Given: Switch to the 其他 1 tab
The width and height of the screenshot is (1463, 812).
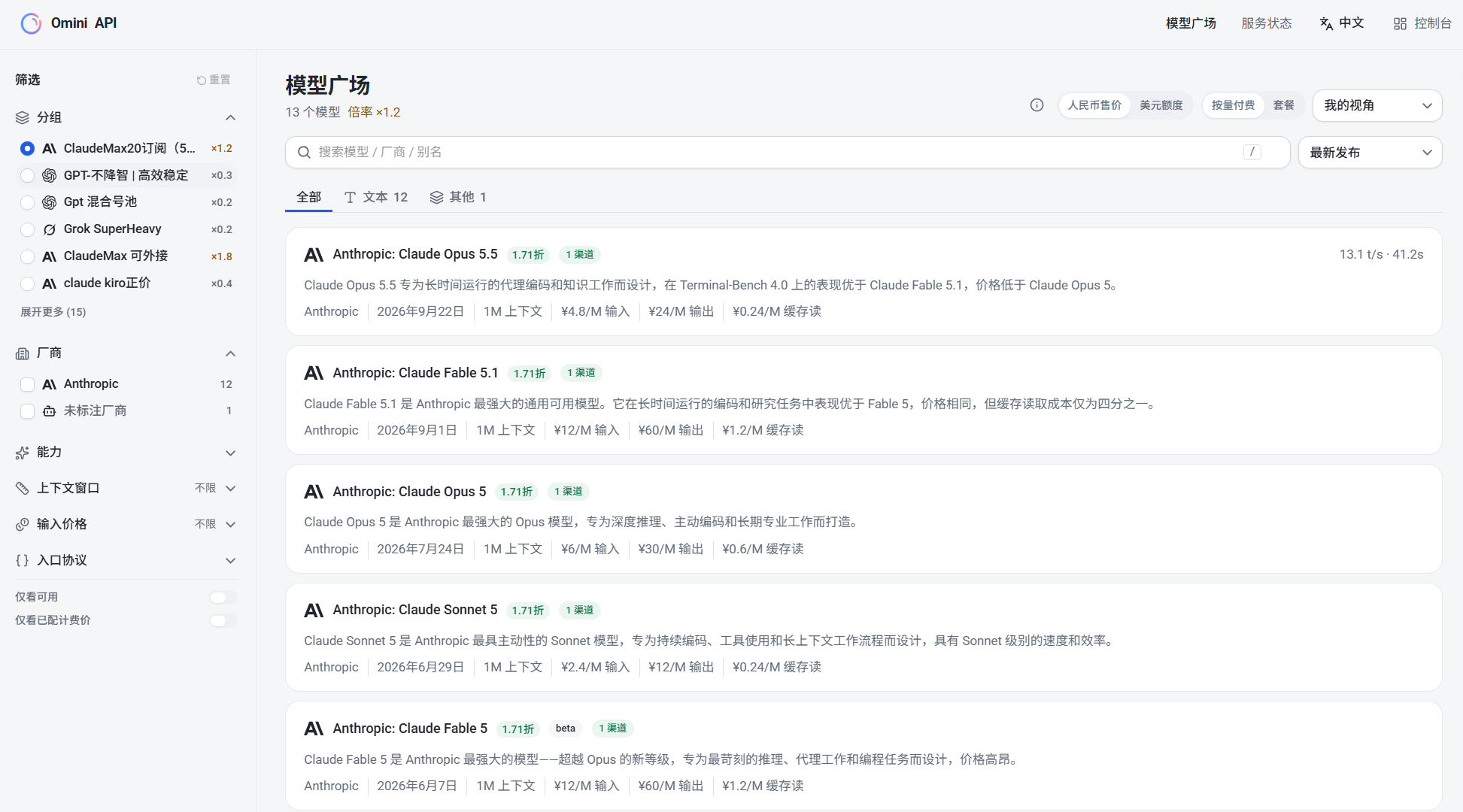Looking at the screenshot, I should coord(458,197).
